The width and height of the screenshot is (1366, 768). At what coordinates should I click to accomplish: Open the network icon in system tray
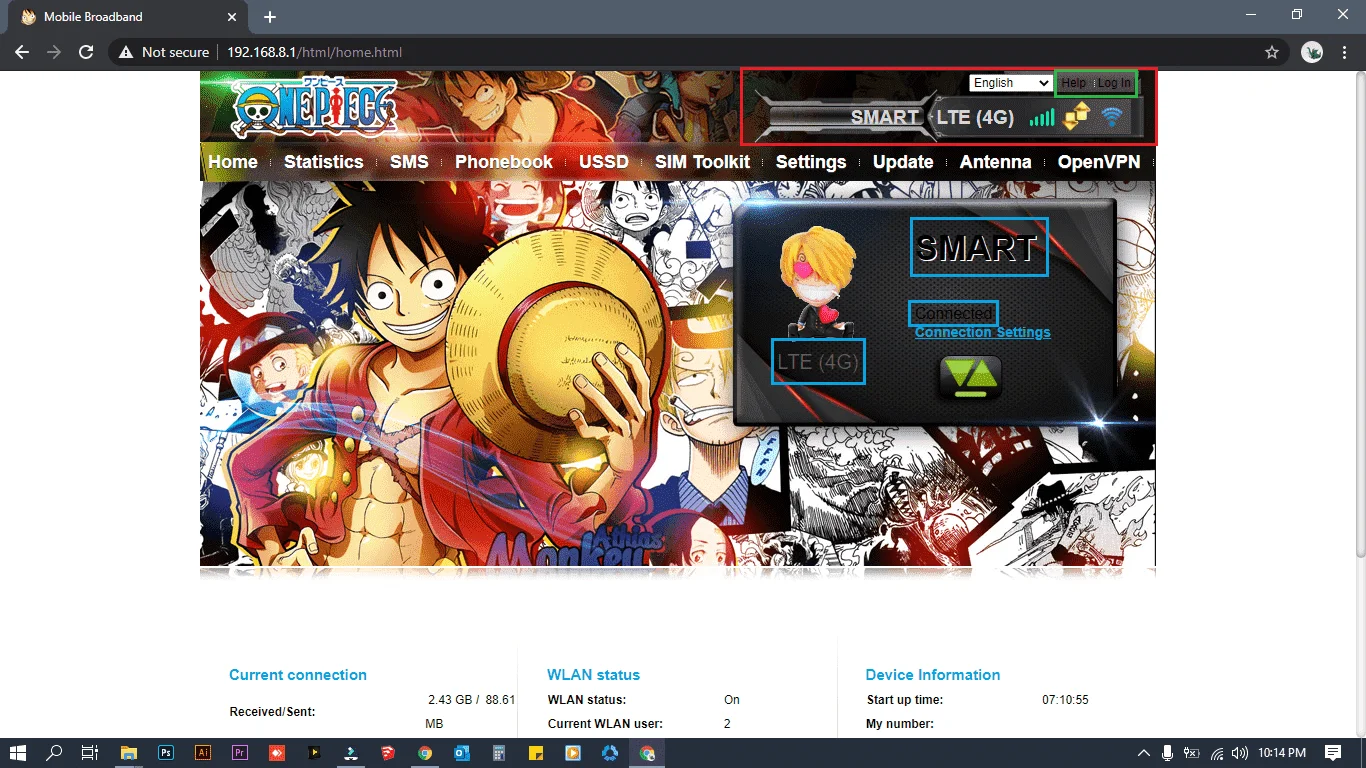[x=1217, y=753]
